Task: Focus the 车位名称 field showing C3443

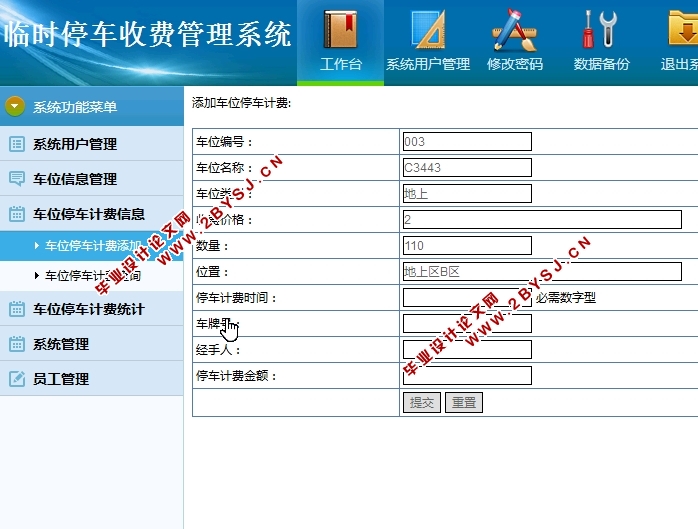Action: pyautogui.click(x=467, y=167)
